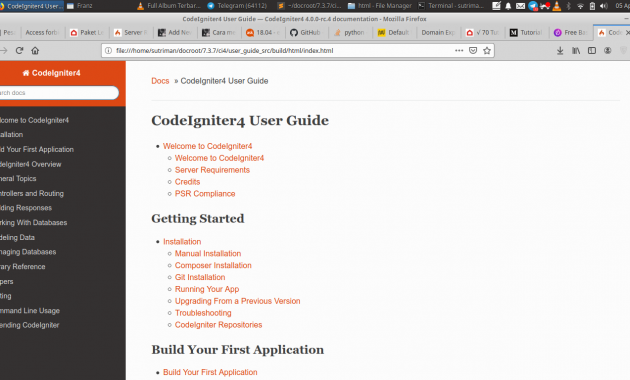Image resolution: width=630 pixels, height=380 pixels.
Task: Switch to html - File Manager window
Action: pos(380,6)
